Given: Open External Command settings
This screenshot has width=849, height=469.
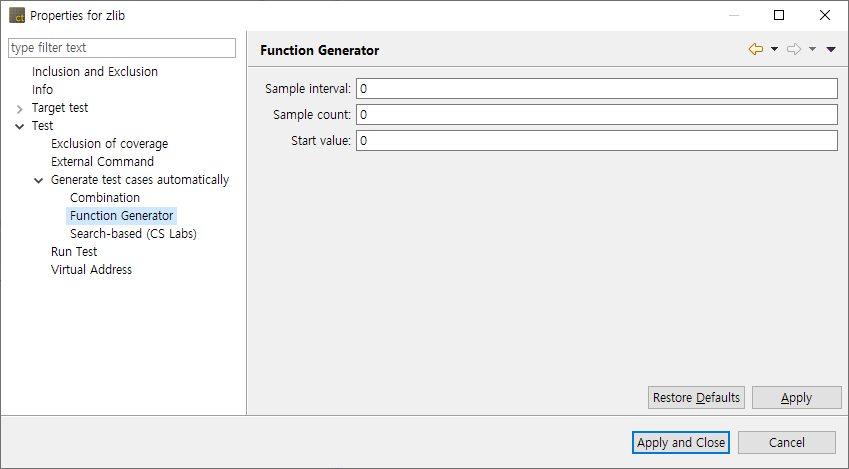Looking at the screenshot, I should tap(103, 162).
